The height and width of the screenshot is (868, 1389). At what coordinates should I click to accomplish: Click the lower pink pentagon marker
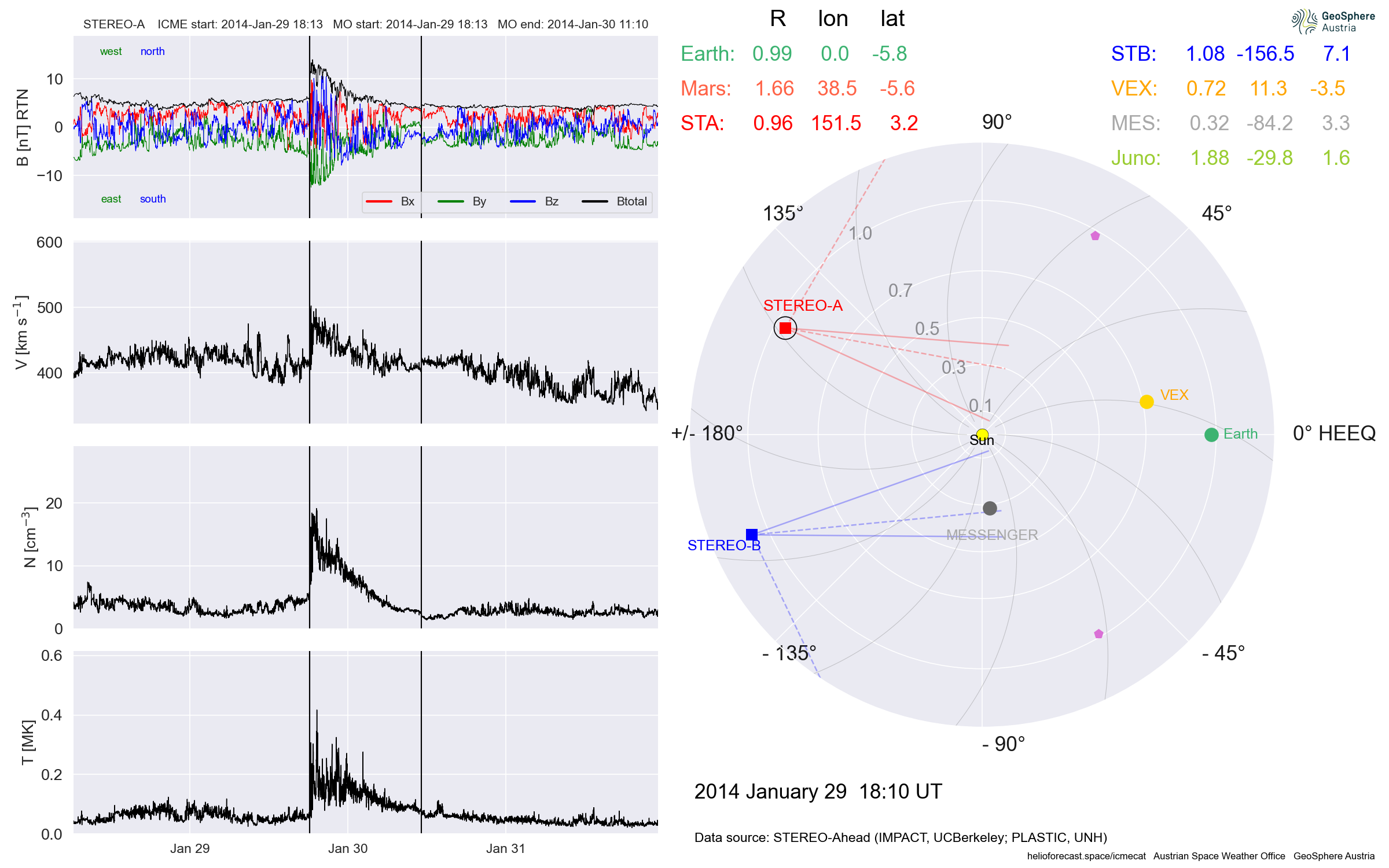click(1099, 634)
